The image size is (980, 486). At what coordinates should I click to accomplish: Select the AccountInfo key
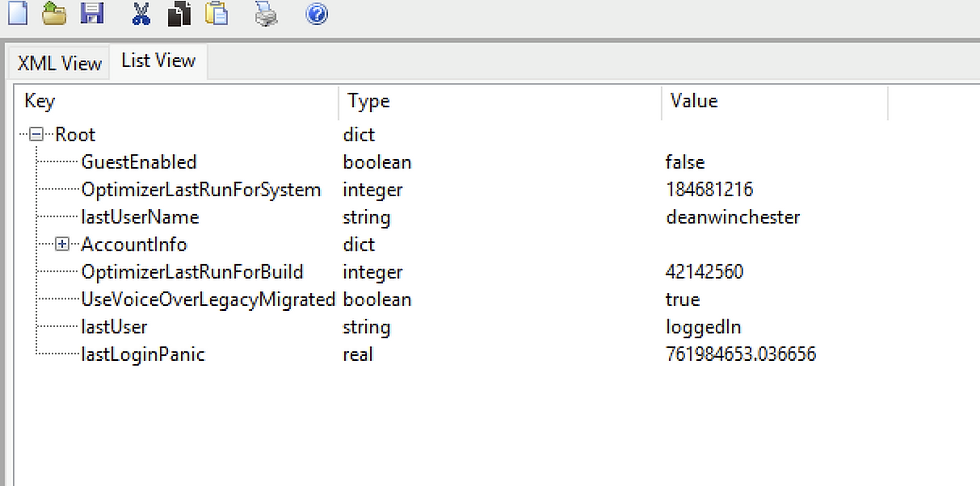[x=134, y=244]
